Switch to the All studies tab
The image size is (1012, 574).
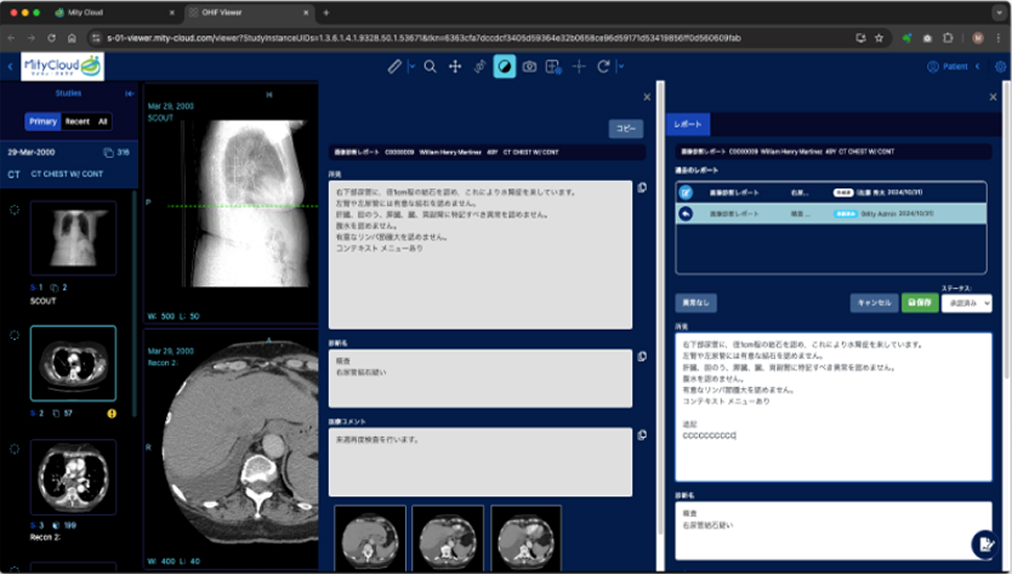(x=103, y=121)
